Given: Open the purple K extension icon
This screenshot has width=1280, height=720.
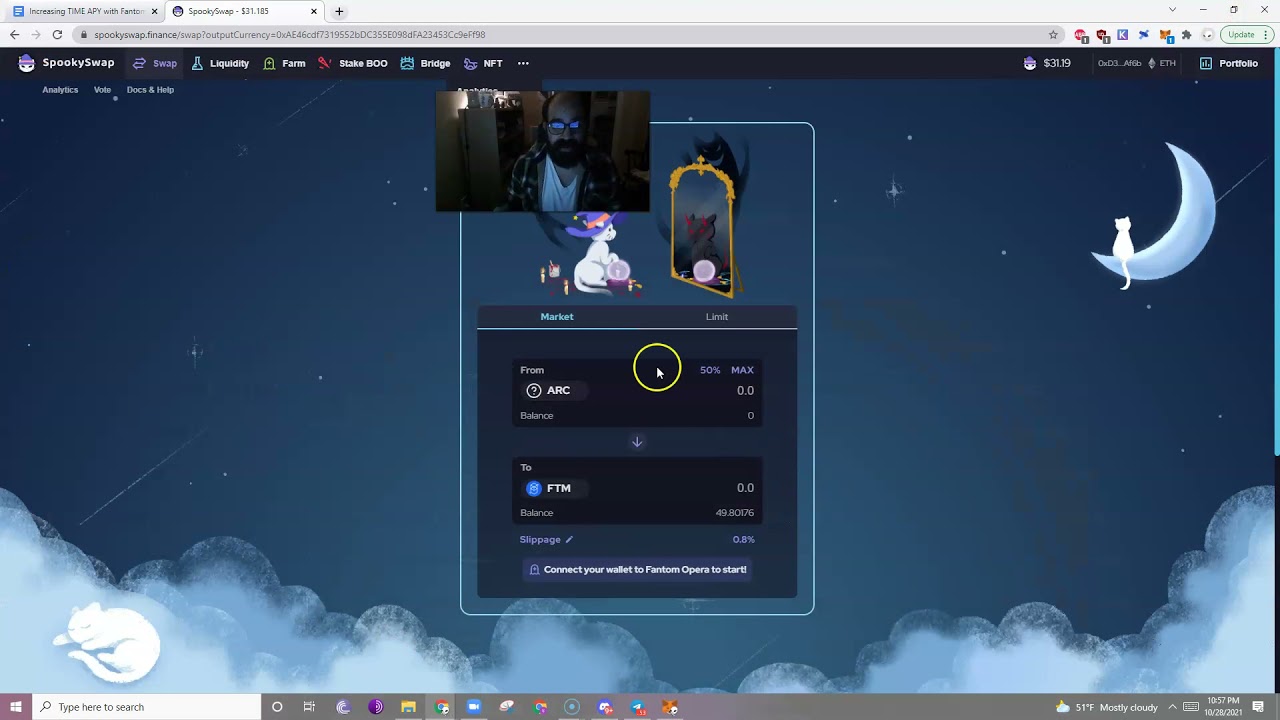Looking at the screenshot, I should point(1123,35).
